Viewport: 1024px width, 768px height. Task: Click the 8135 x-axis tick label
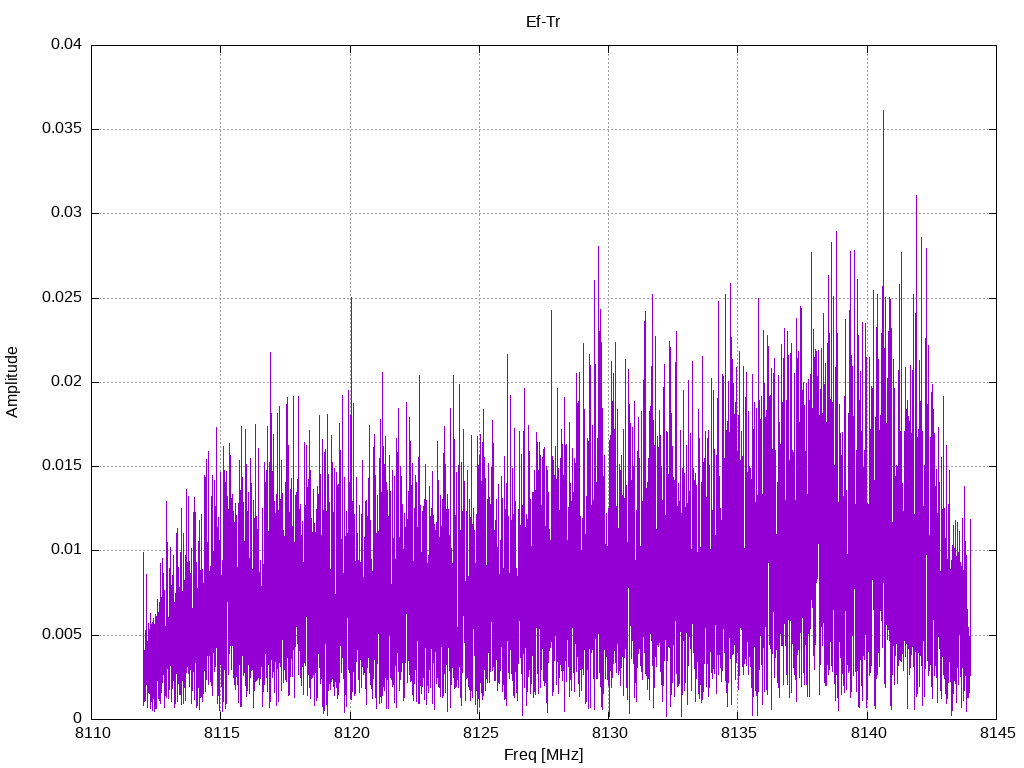coord(739,733)
